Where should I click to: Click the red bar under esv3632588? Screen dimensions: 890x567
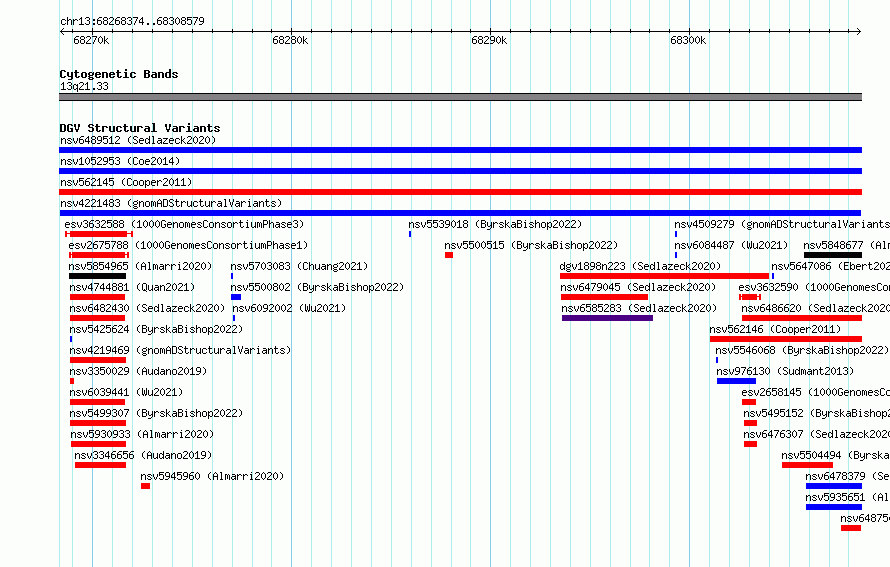(99, 234)
